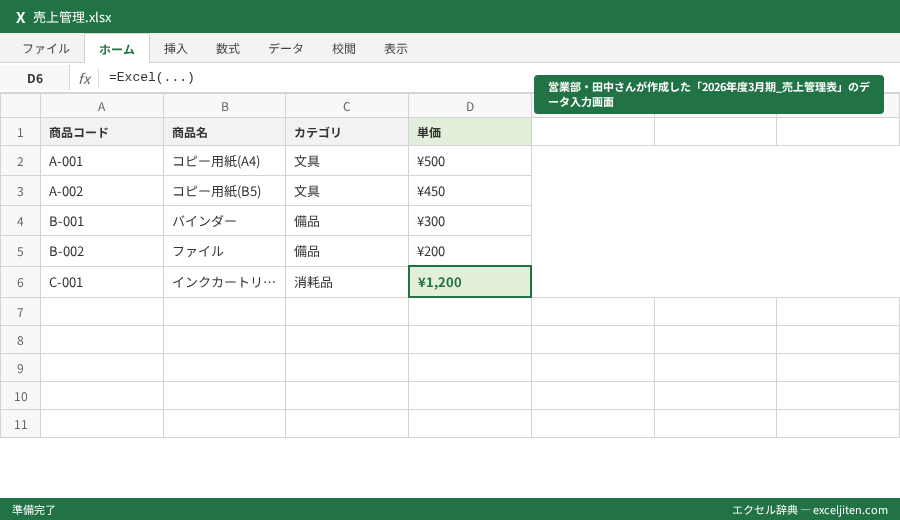
Task: Click the エクセル辞典 exceljiten.com label
Action: click(810, 510)
